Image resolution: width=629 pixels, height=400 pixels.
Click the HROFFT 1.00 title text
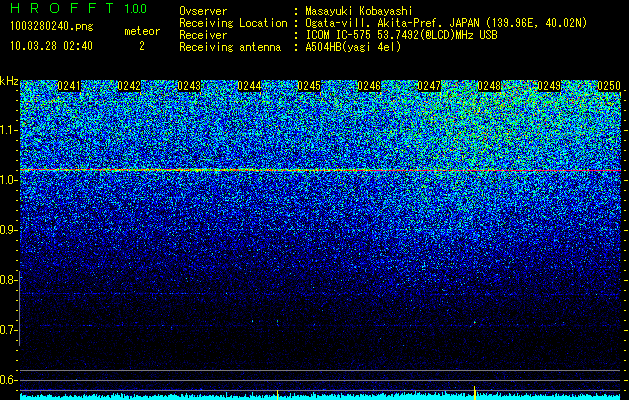pyautogui.click(x=79, y=8)
